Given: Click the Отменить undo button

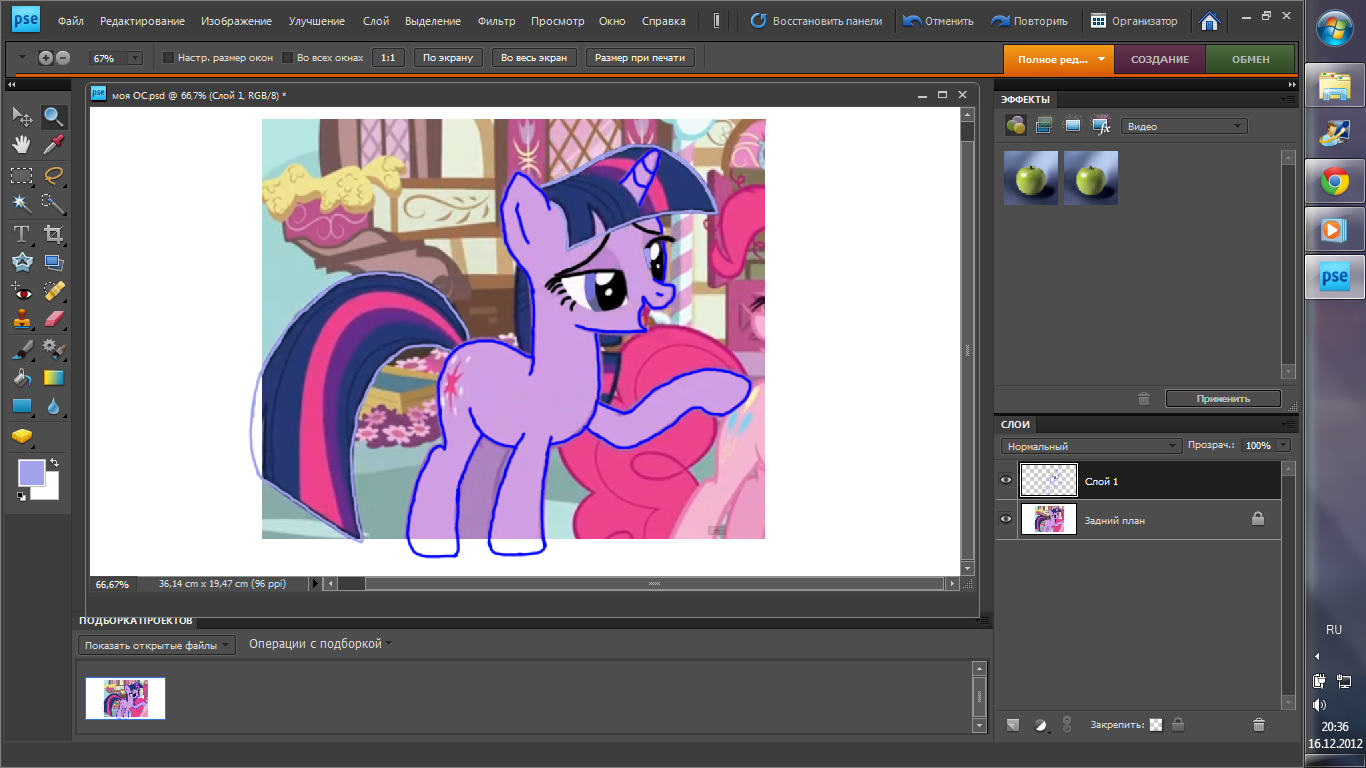Looking at the screenshot, I should click(938, 21).
